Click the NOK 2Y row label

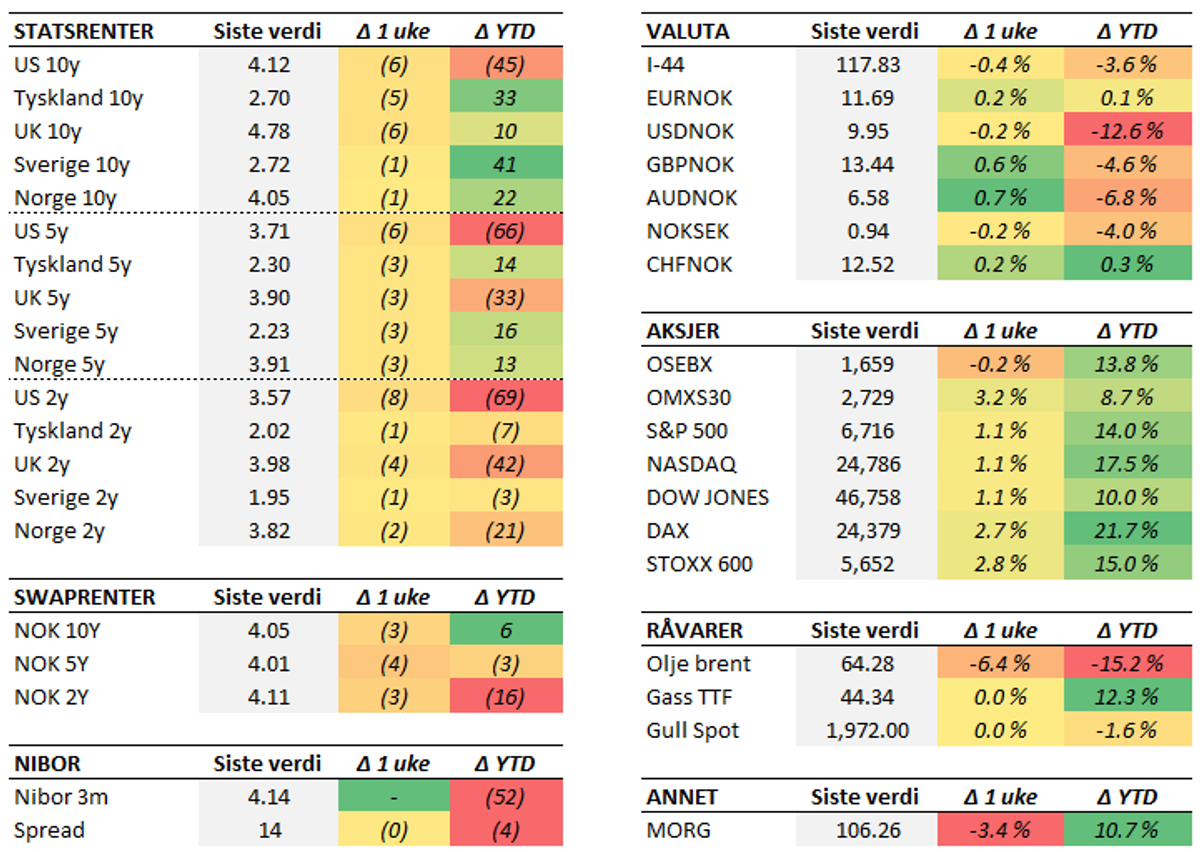[x=49, y=697]
